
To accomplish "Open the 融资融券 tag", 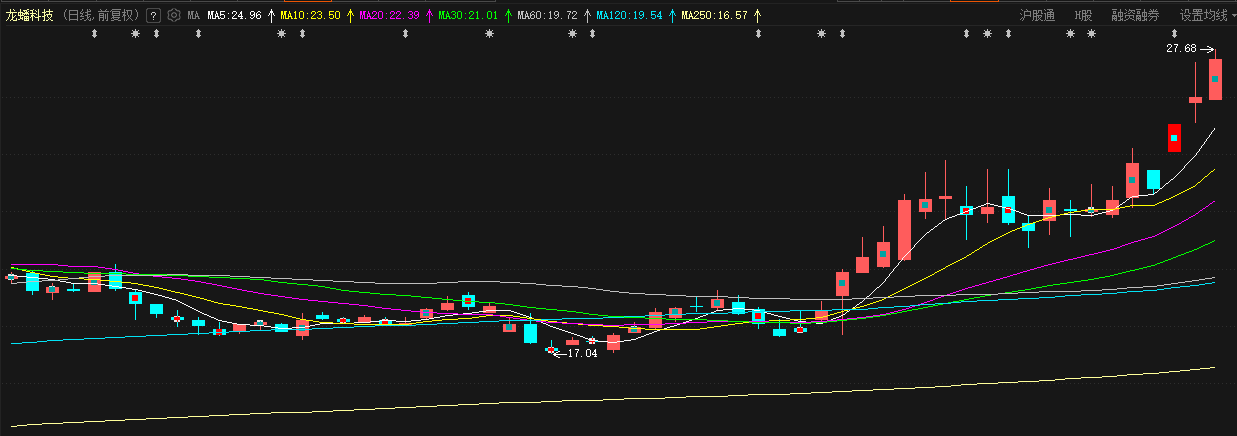I will (1135, 15).
